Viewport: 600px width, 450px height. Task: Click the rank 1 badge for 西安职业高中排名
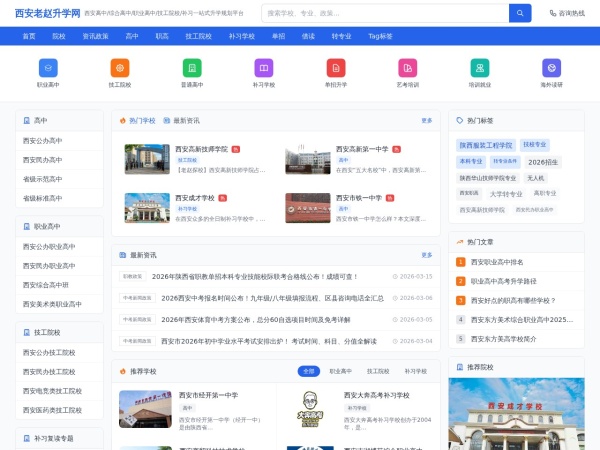tap(461, 262)
